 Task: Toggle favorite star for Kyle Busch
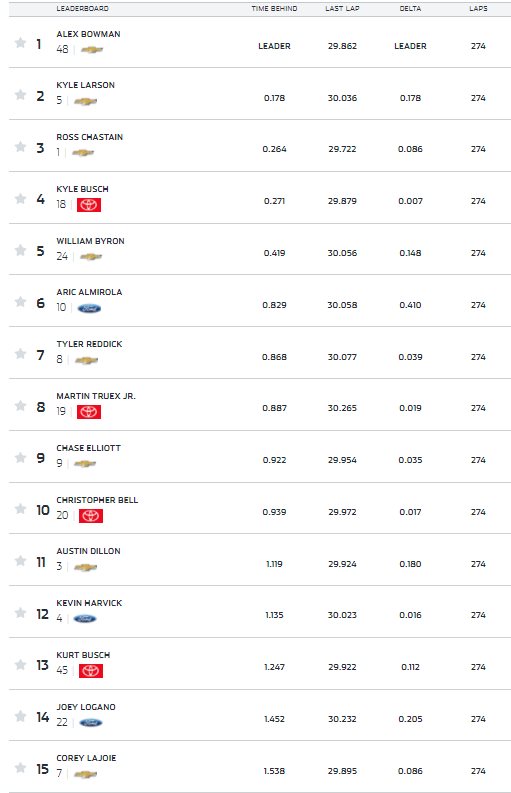[20, 198]
